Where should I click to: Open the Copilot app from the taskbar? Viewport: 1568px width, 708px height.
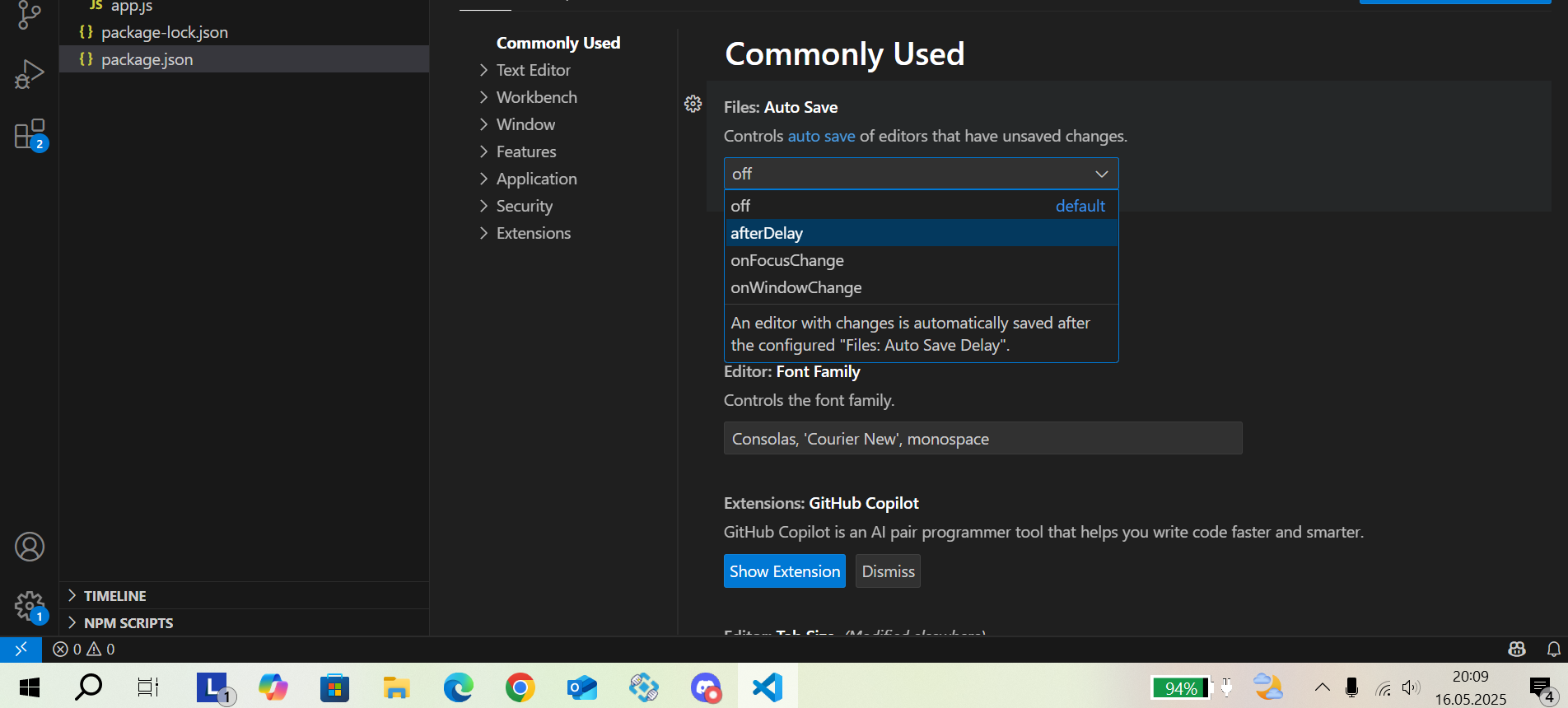273,687
